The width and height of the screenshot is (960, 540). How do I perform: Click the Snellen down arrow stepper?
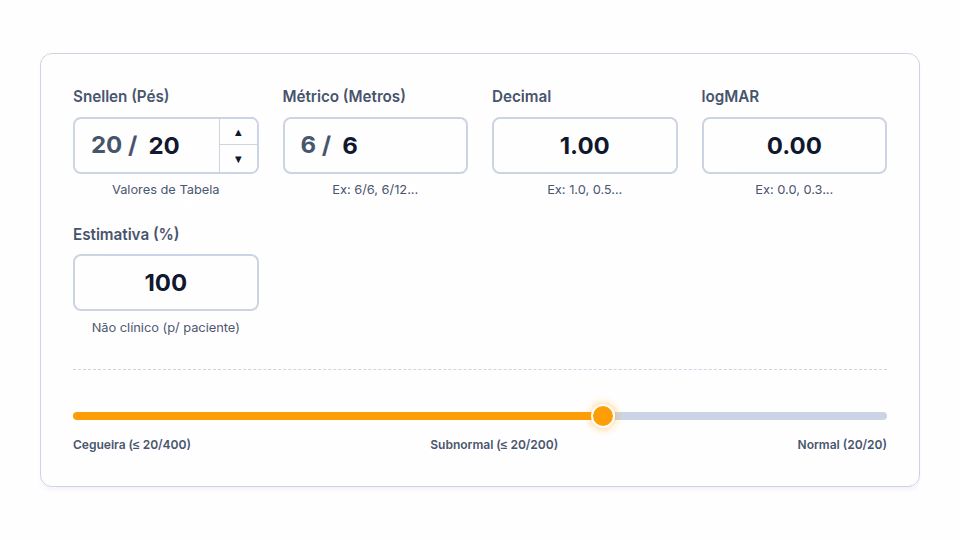tap(238, 159)
